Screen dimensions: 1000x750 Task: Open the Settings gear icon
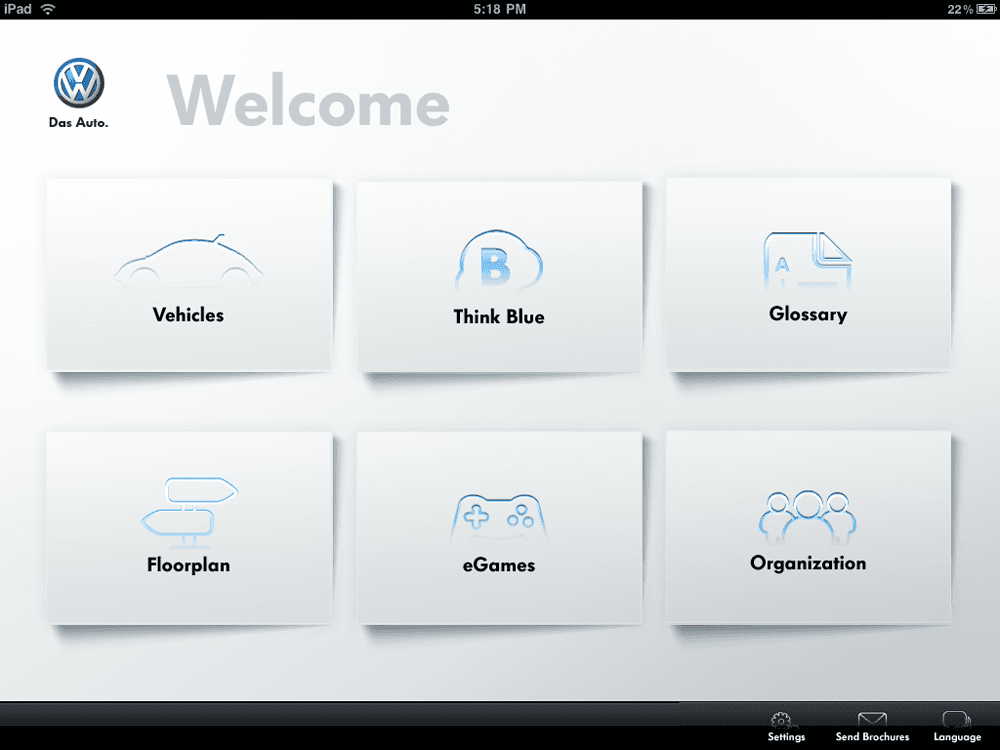[x=781, y=720]
